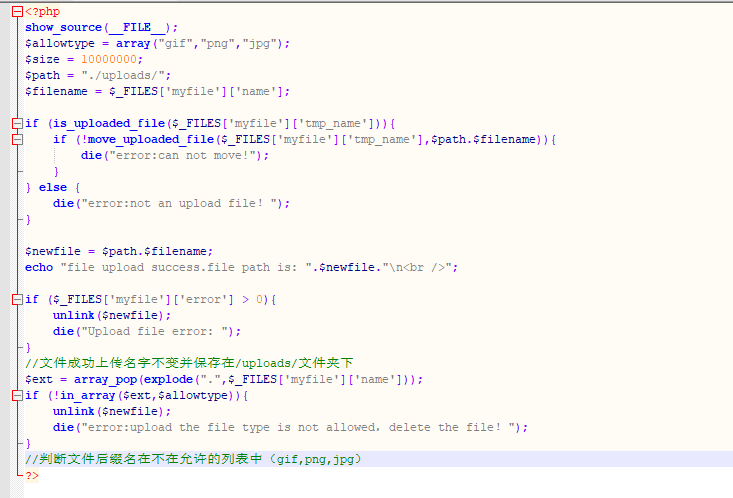Click the echo keyword
The width and height of the screenshot is (733, 498).
tap(39, 267)
